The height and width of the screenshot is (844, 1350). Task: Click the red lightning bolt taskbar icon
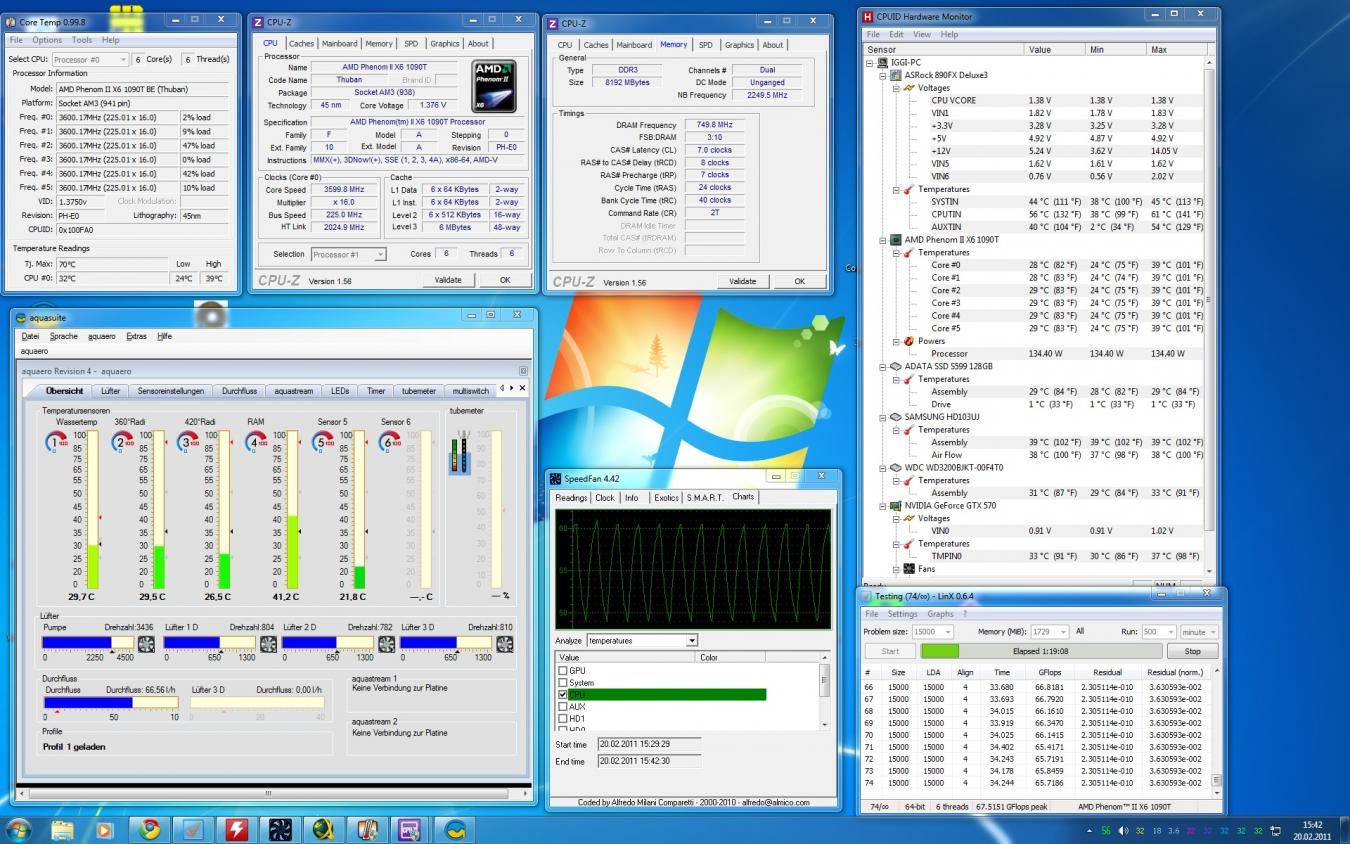pos(237,829)
